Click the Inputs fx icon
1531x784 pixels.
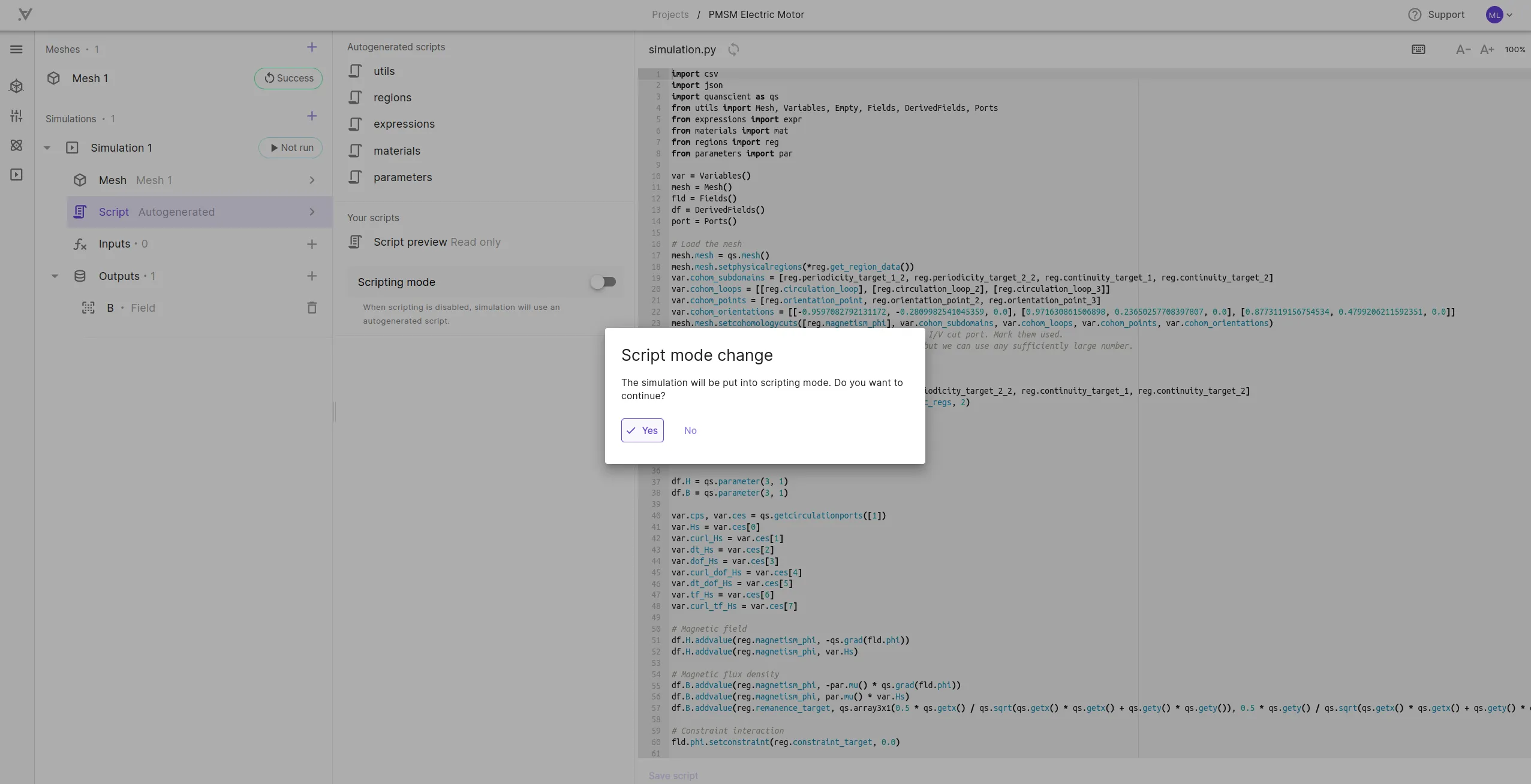tap(80, 244)
